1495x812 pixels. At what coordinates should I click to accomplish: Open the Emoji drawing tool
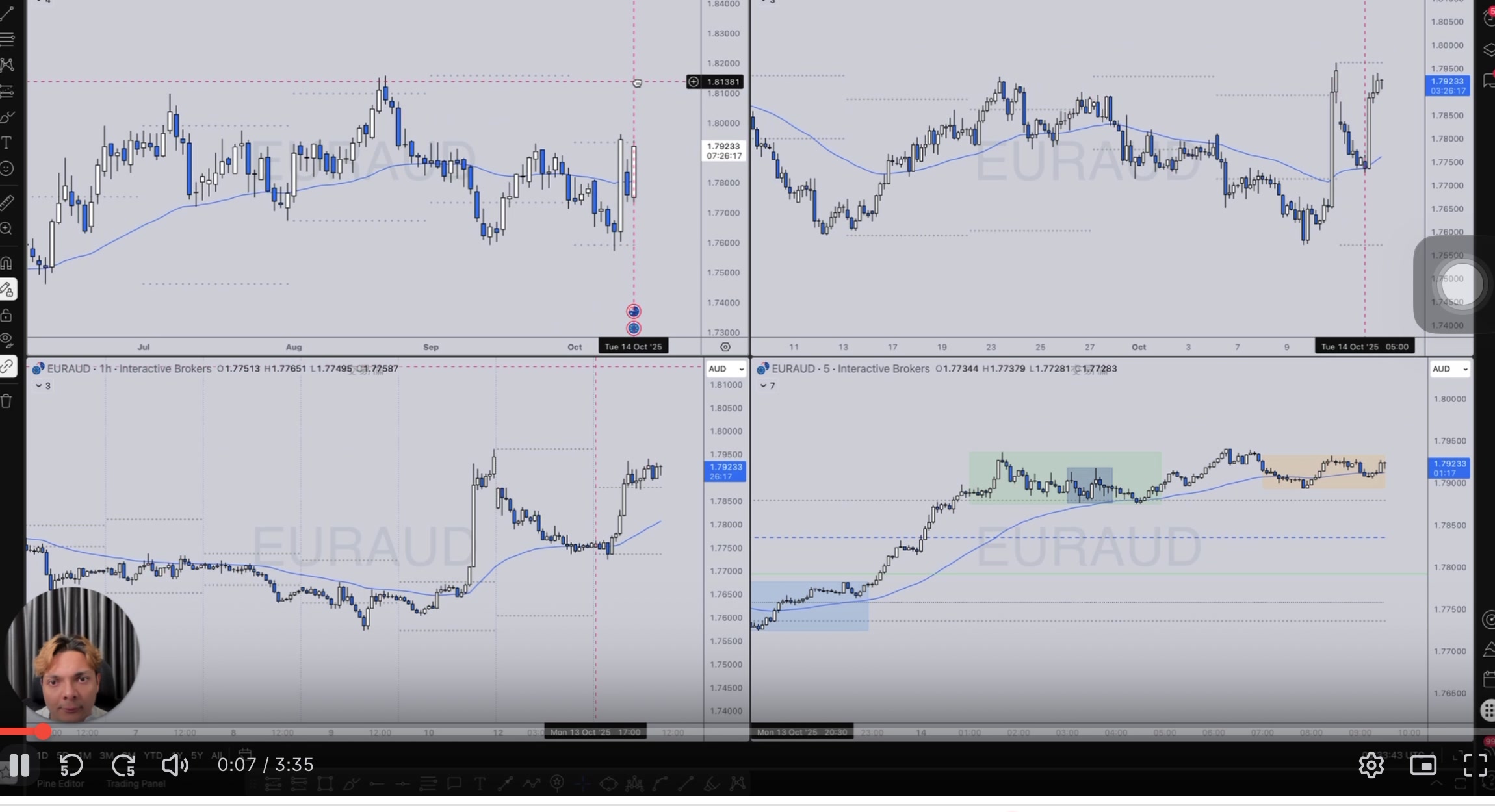click(x=7, y=168)
